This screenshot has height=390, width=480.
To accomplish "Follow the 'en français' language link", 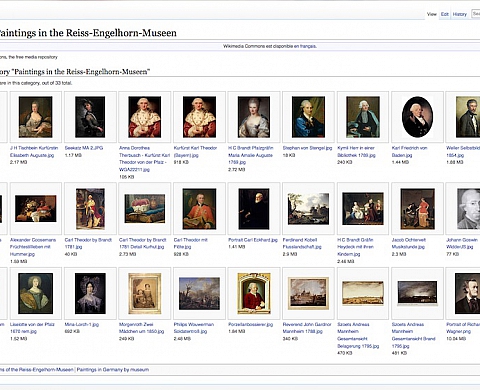I will [x=305, y=46].
